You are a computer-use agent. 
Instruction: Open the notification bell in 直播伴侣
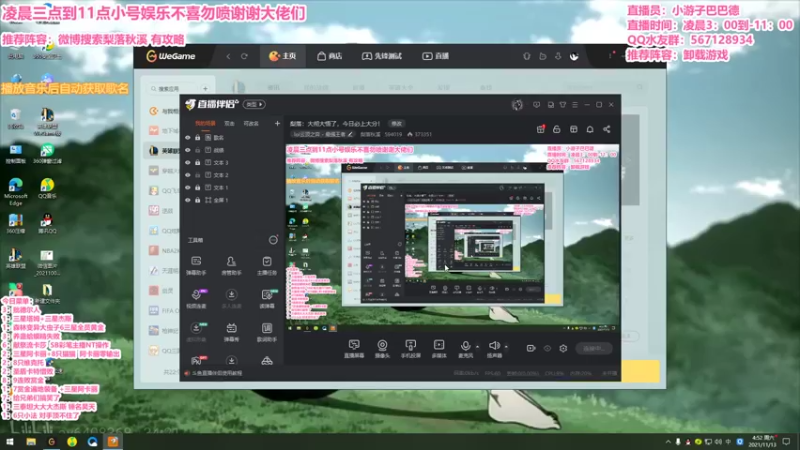[x=590, y=129]
